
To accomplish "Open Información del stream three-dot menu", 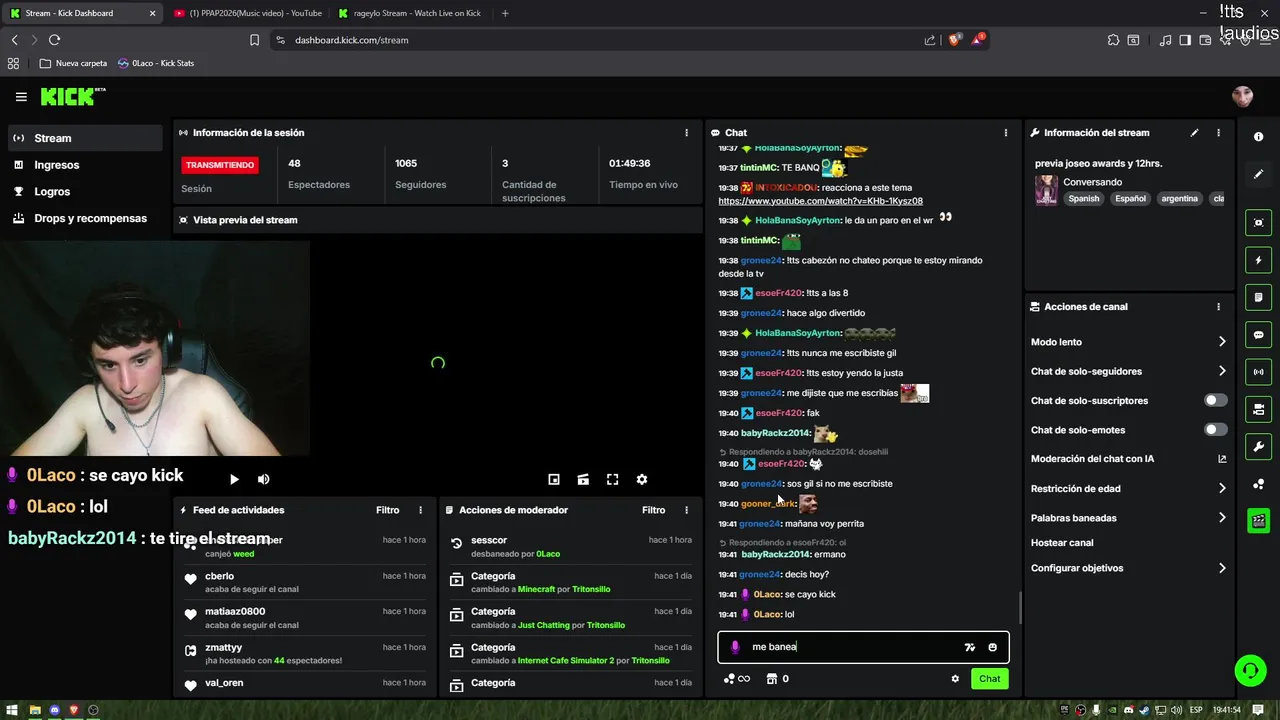I will (x=1218, y=132).
